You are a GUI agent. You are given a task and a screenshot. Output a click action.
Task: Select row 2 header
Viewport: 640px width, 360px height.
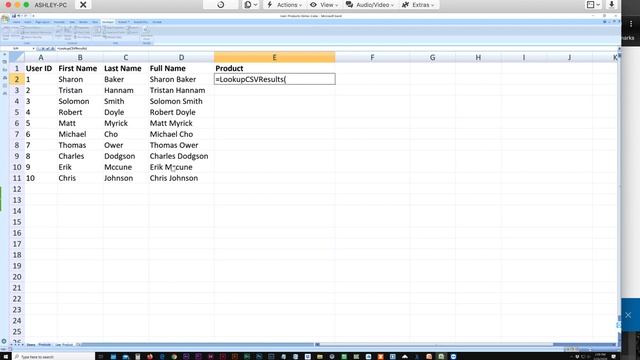(17, 79)
